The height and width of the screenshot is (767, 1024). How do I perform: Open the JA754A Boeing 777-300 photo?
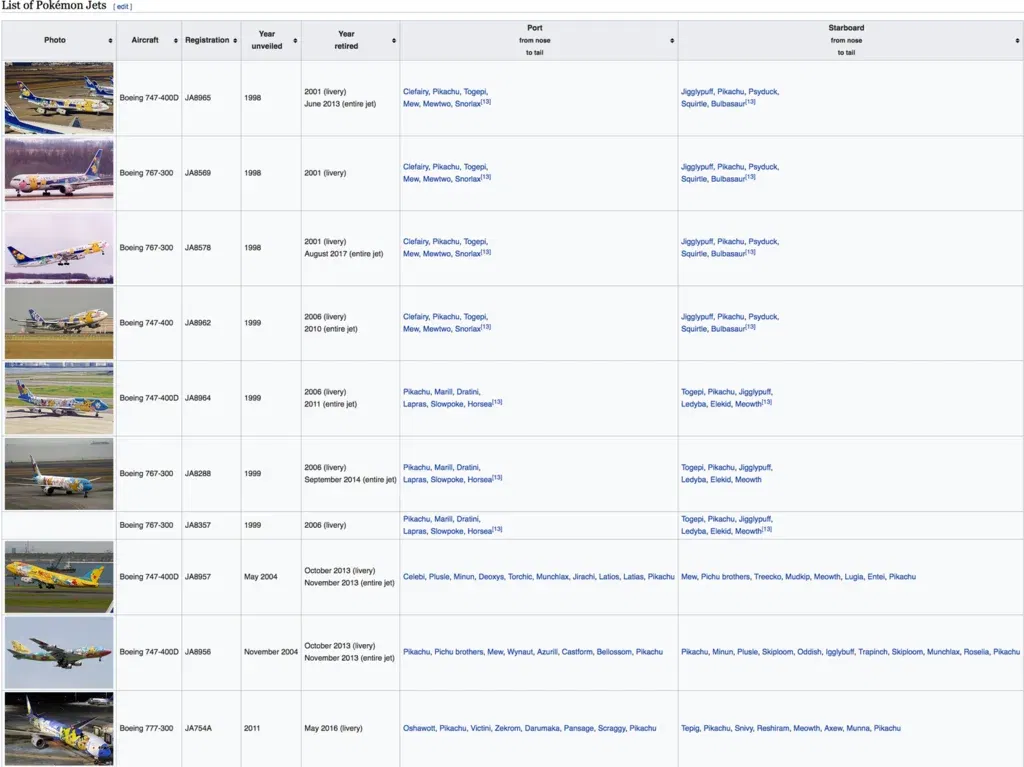(59, 728)
